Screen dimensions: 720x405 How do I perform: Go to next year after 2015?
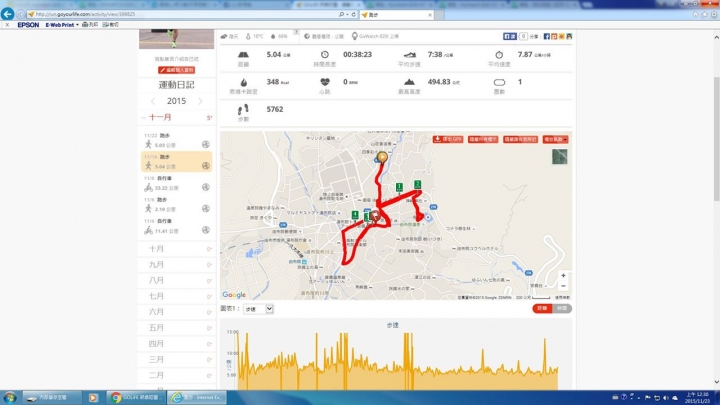coord(200,101)
